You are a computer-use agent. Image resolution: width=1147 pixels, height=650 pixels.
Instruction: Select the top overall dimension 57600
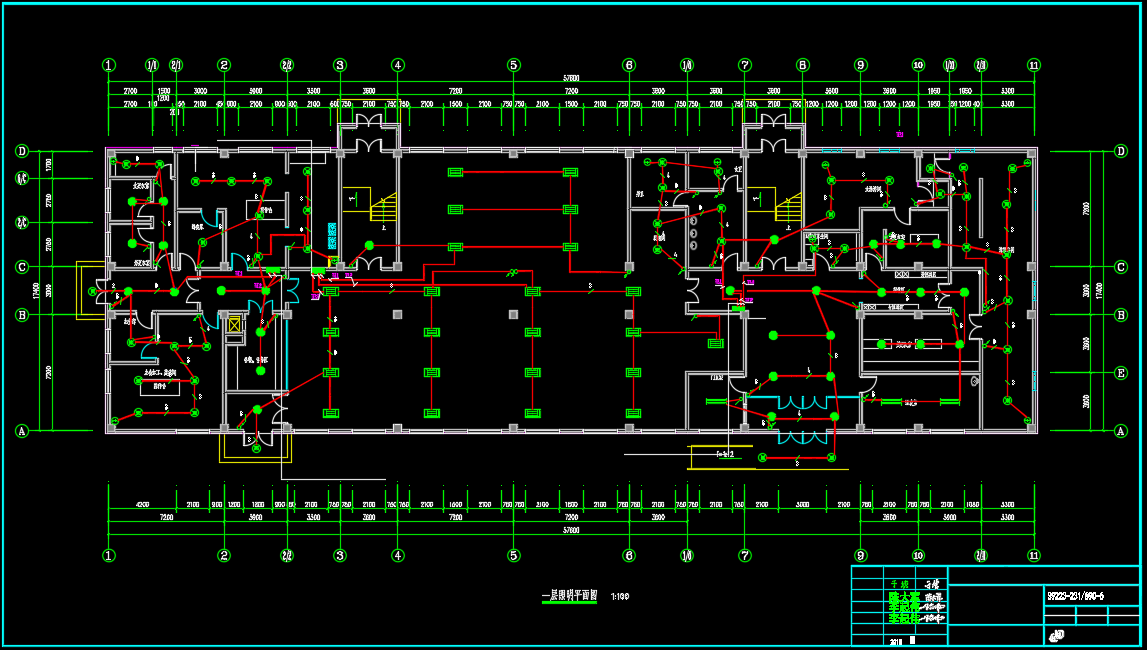click(x=571, y=78)
